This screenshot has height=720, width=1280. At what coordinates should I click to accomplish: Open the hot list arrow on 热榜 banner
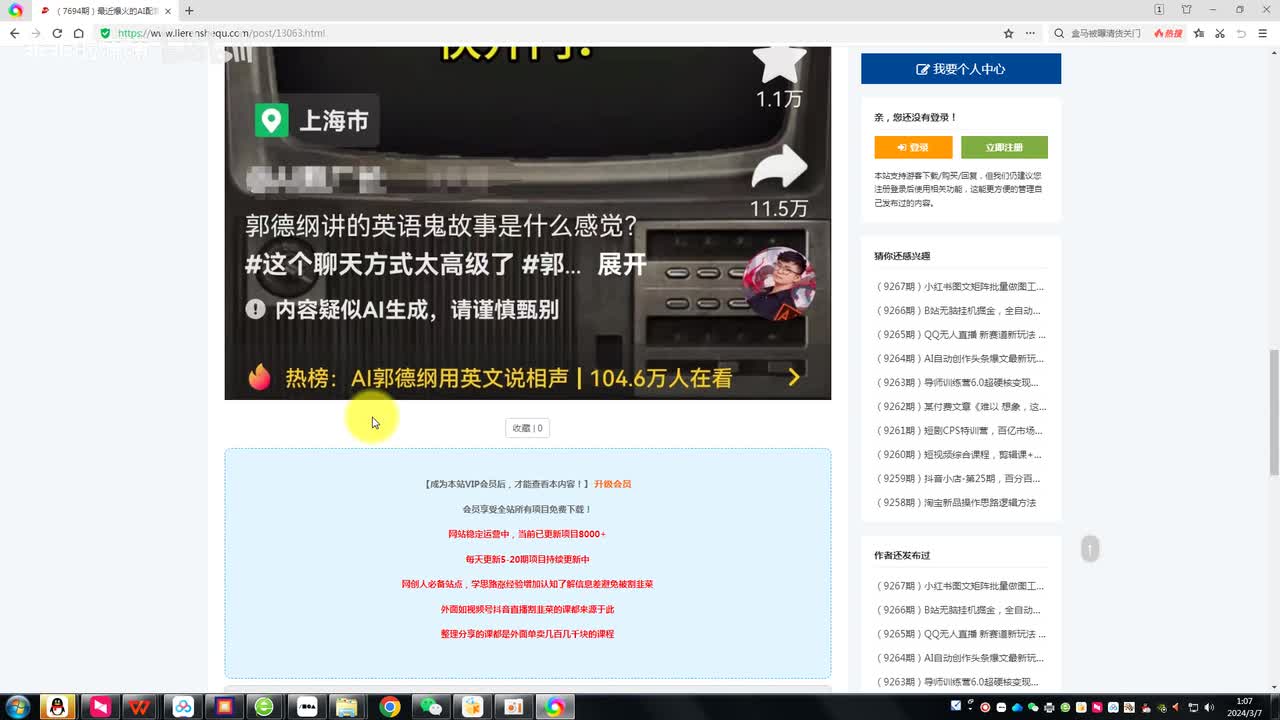[793, 377]
